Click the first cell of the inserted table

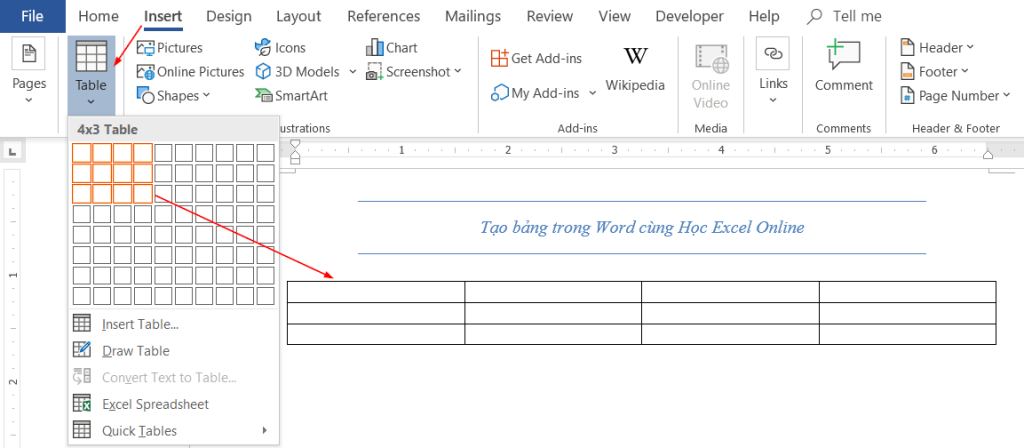[375, 291]
